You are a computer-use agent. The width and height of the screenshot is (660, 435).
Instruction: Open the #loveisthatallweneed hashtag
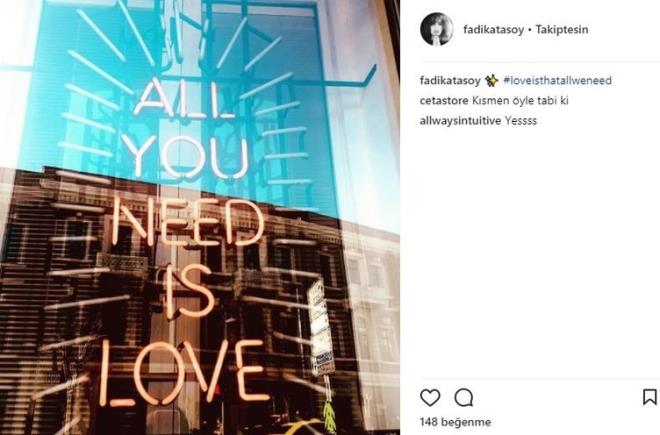coord(558,80)
